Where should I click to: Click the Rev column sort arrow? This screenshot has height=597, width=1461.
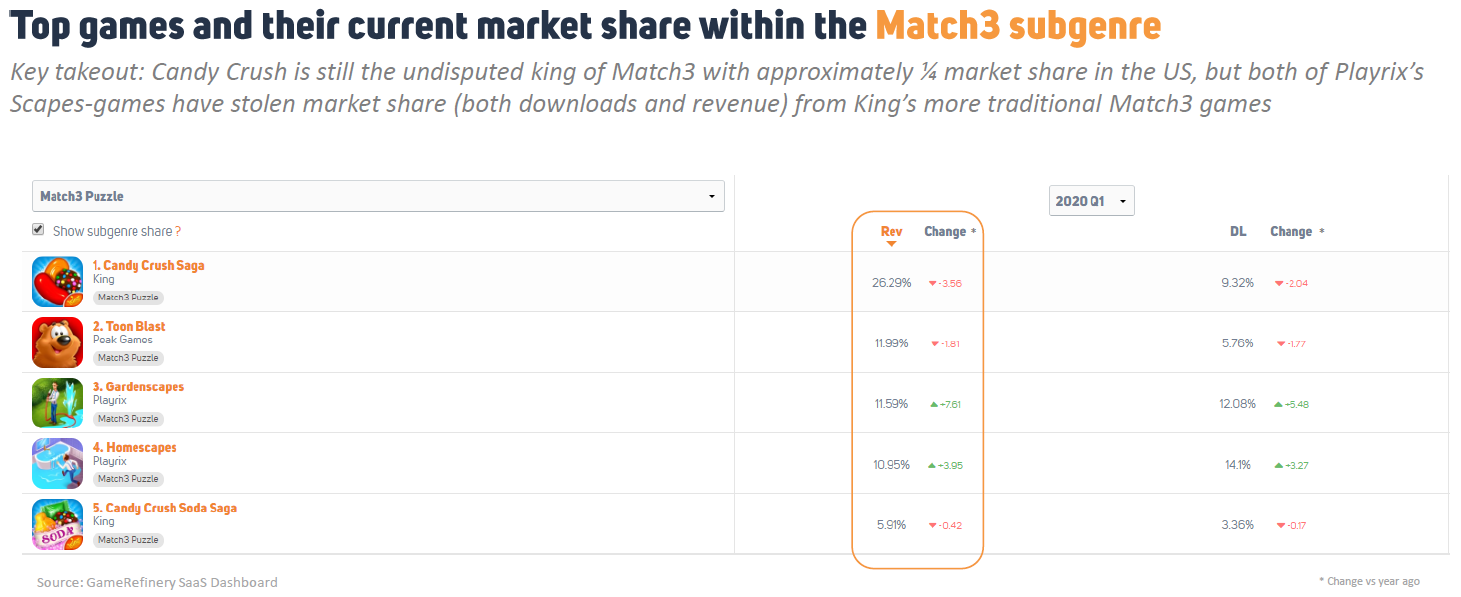tap(891, 244)
